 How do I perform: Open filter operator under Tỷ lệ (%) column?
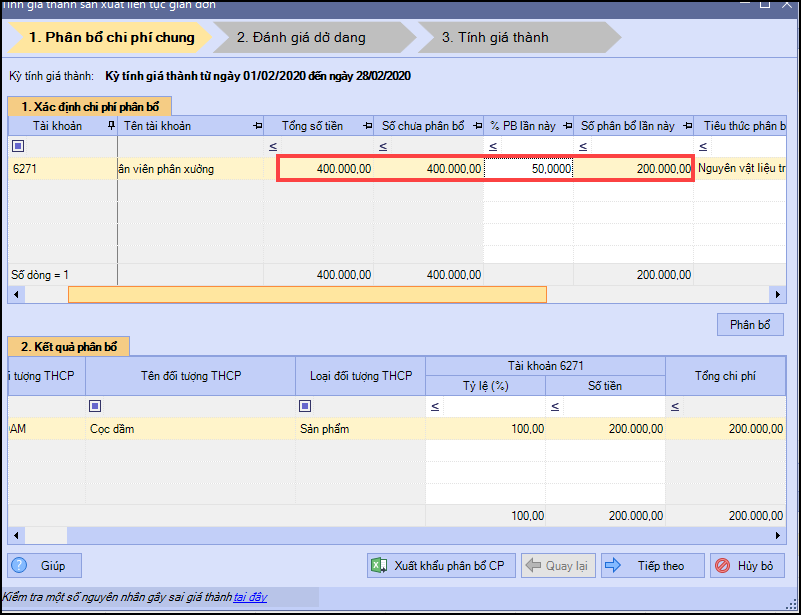(x=435, y=406)
